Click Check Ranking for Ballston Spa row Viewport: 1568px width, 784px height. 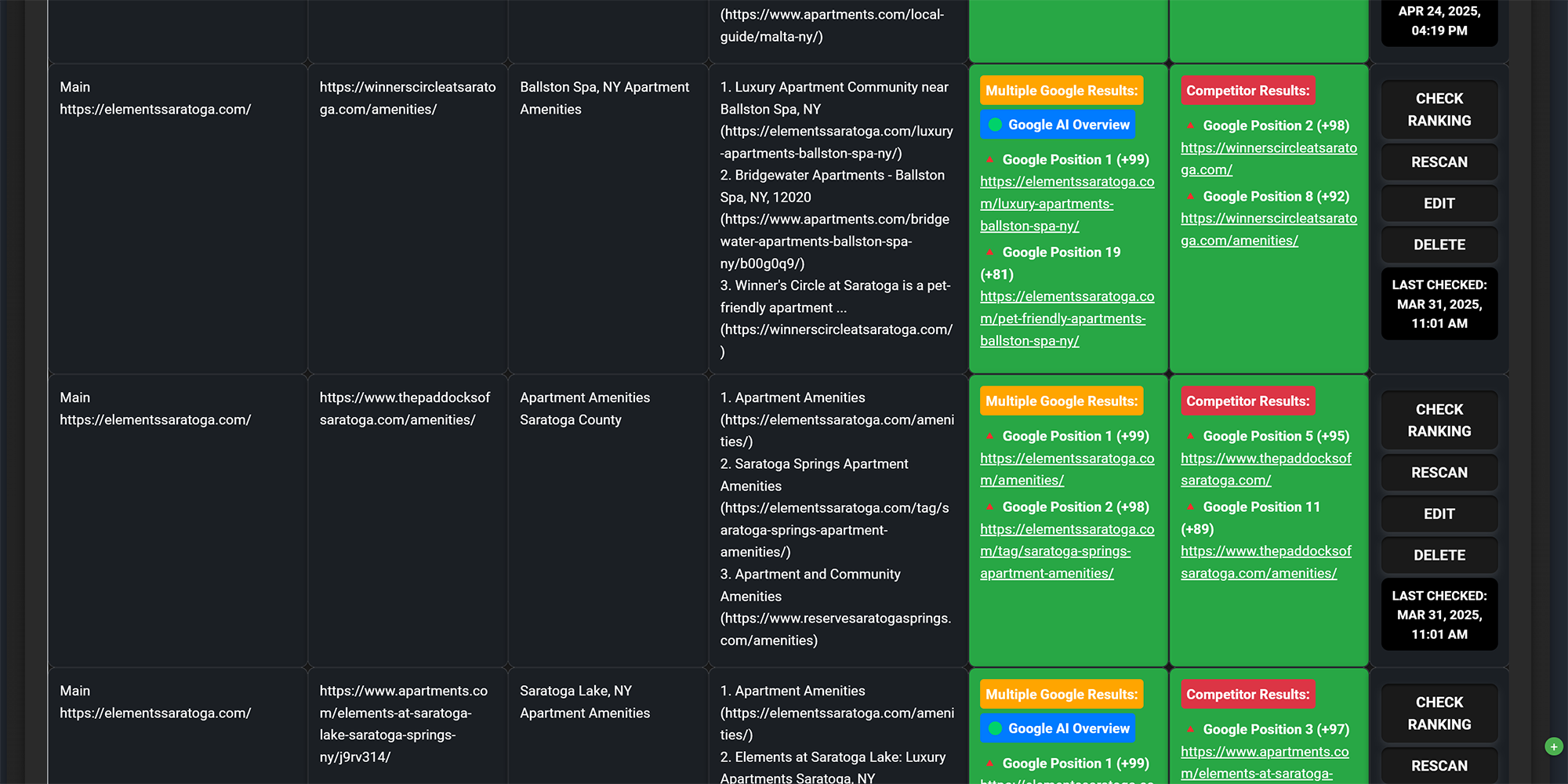click(1439, 110)
